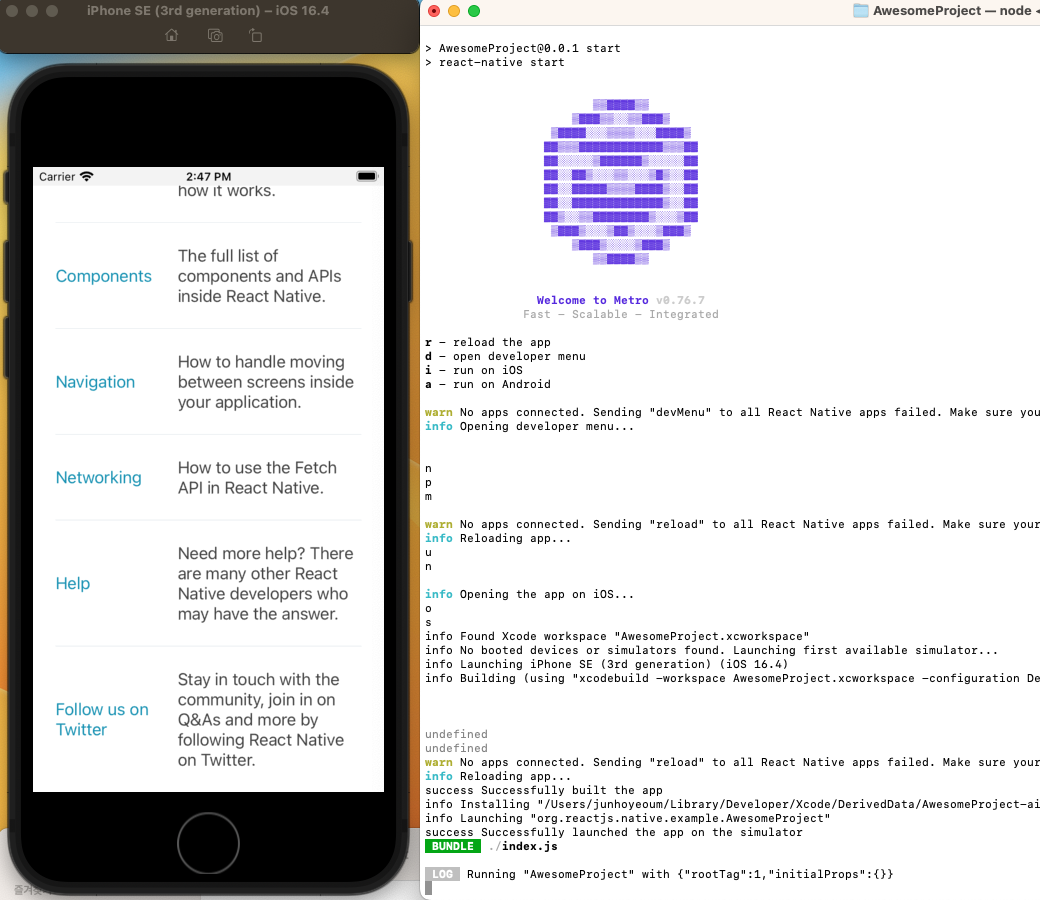
Task: Click 'react-native start' command line
Action: (x=495, y=62)
